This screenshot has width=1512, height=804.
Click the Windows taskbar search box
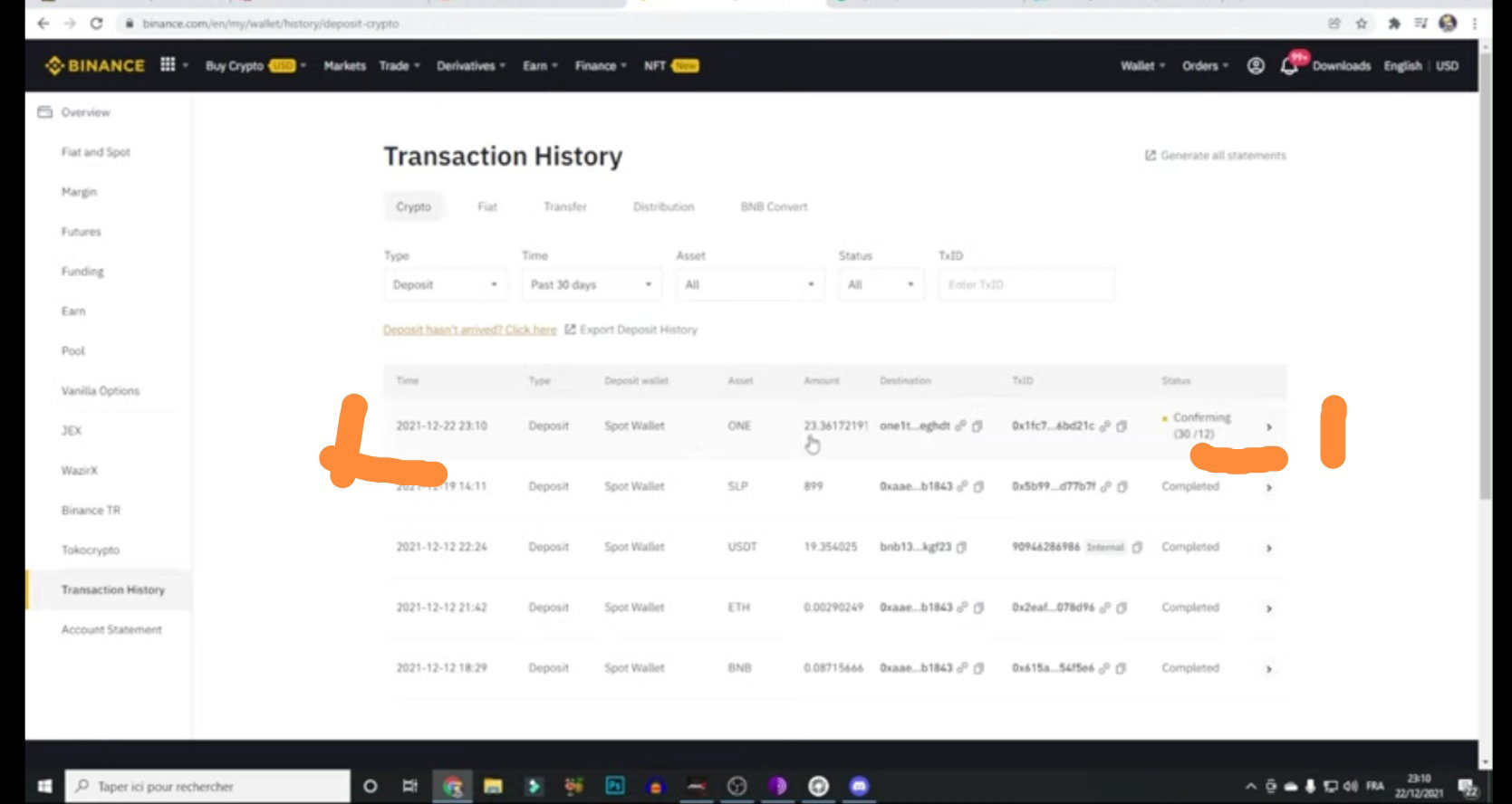(x=207, y=786)
